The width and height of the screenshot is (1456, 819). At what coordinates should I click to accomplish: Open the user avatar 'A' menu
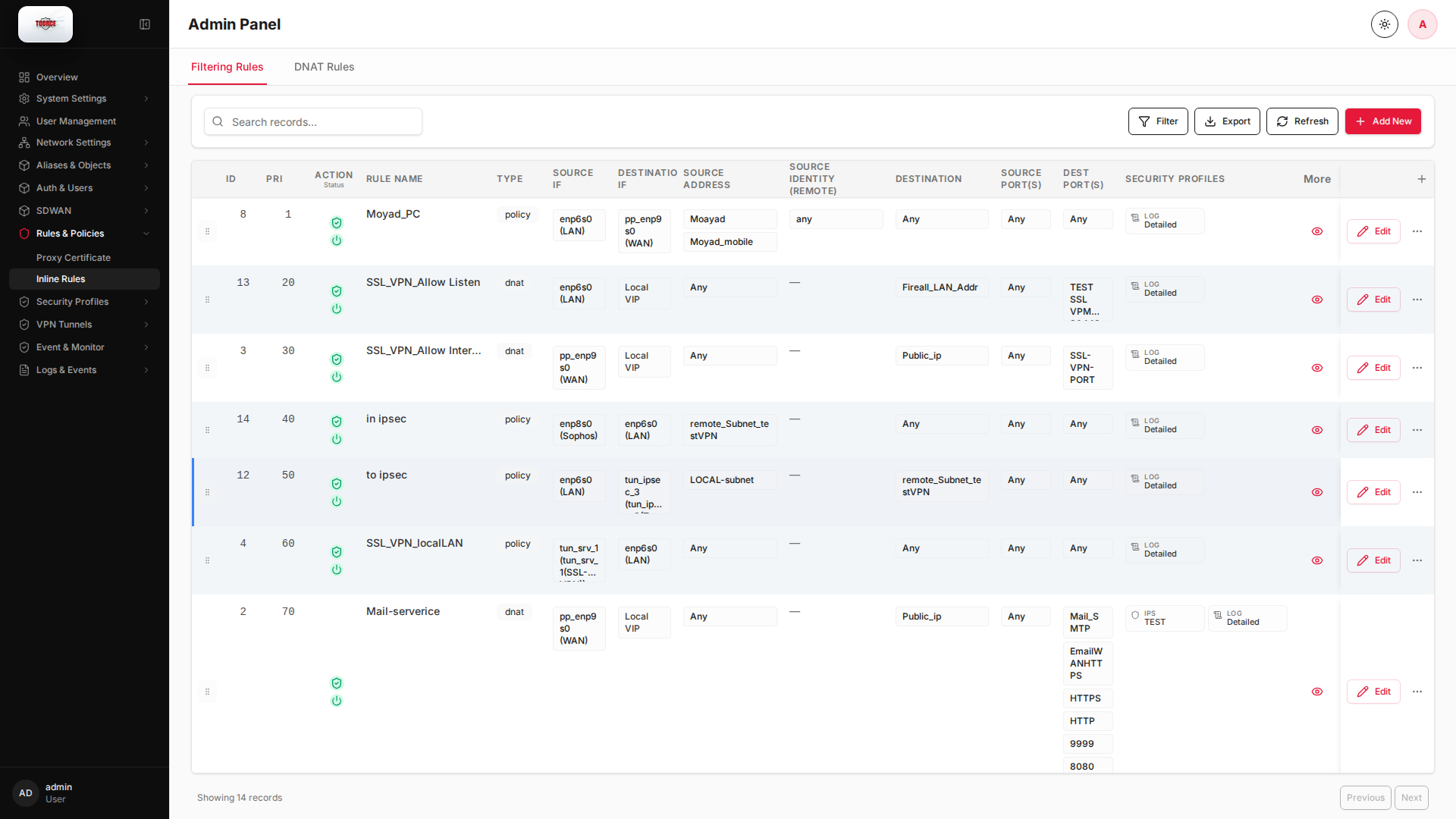click(1423, 24)
